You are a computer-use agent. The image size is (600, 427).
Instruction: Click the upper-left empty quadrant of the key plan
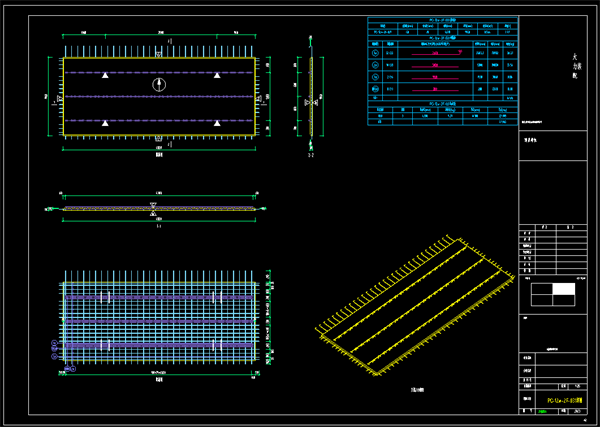542,289
